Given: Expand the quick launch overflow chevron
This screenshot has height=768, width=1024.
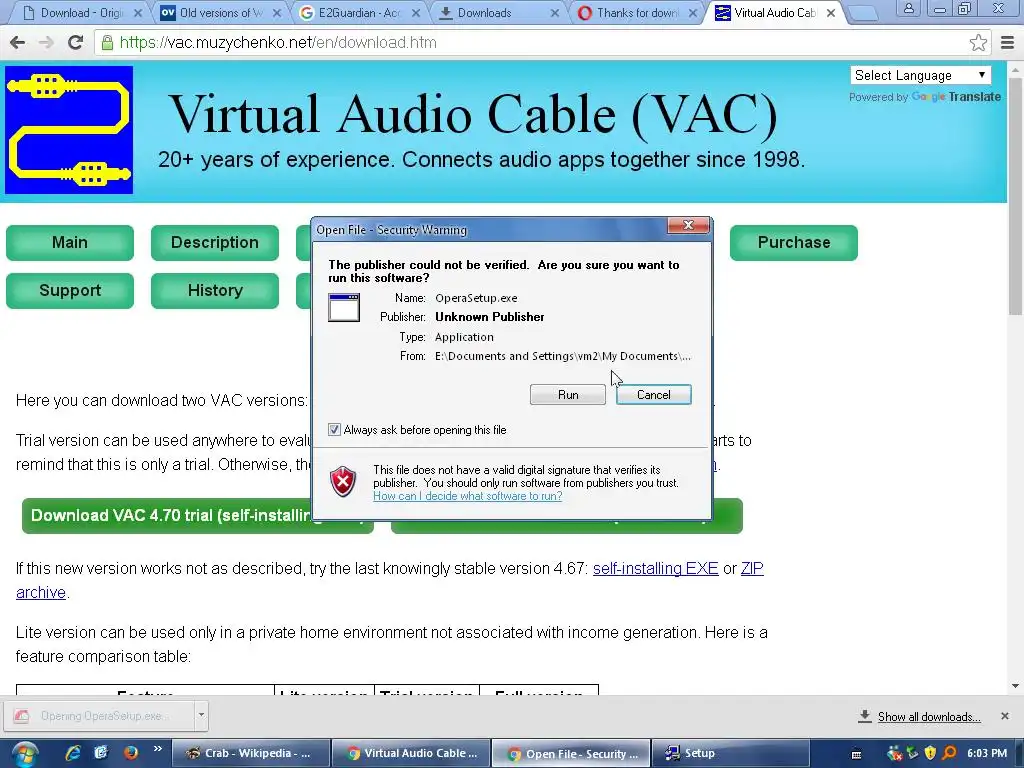Looking at the screenshot, I should coord(157,749).
